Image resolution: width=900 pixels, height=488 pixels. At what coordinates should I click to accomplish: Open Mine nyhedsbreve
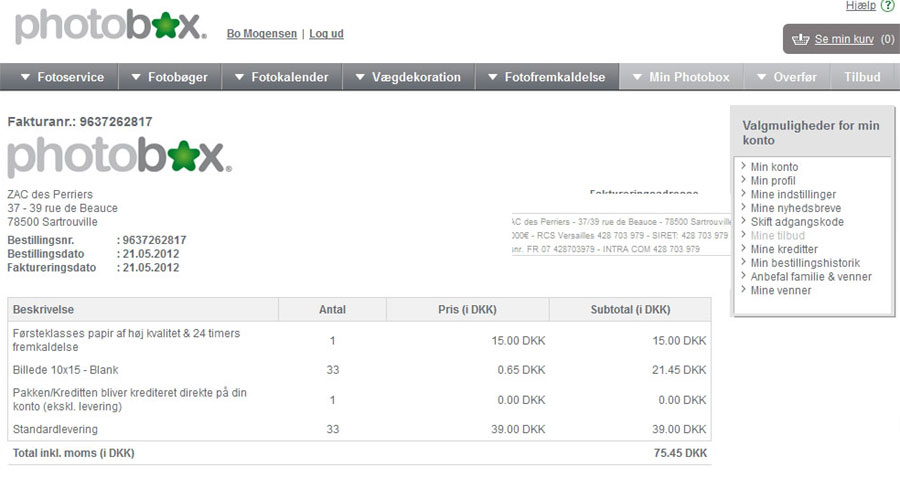tap(796, 208)
